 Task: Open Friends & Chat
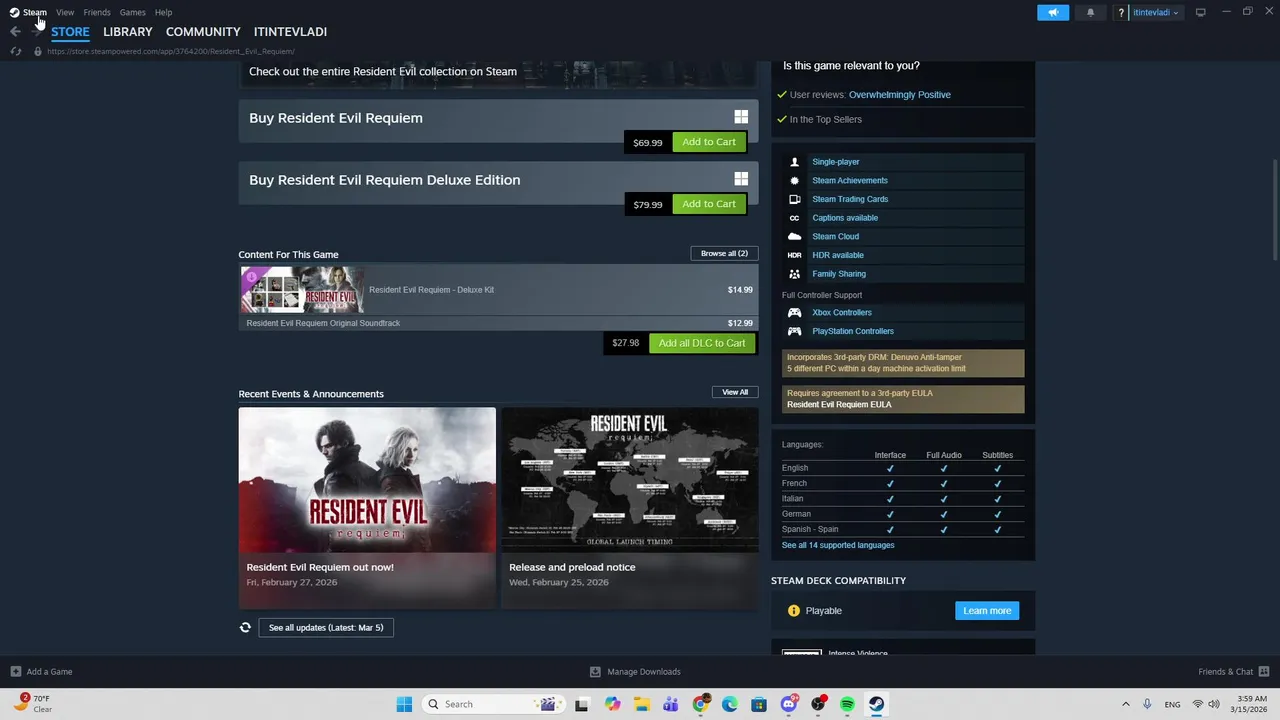(1233, 672)
